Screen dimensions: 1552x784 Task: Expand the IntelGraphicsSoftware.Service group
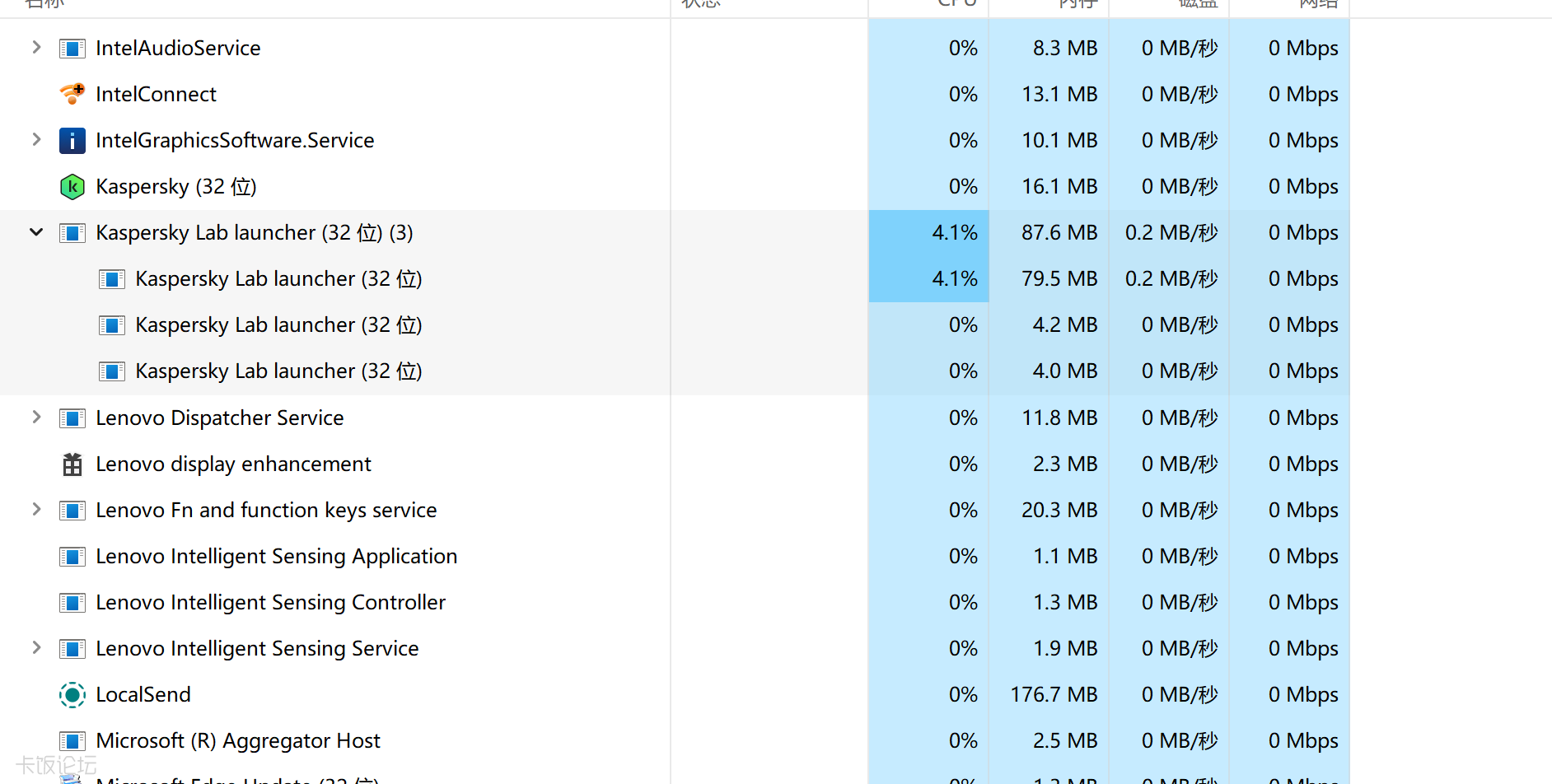point(36,140)
